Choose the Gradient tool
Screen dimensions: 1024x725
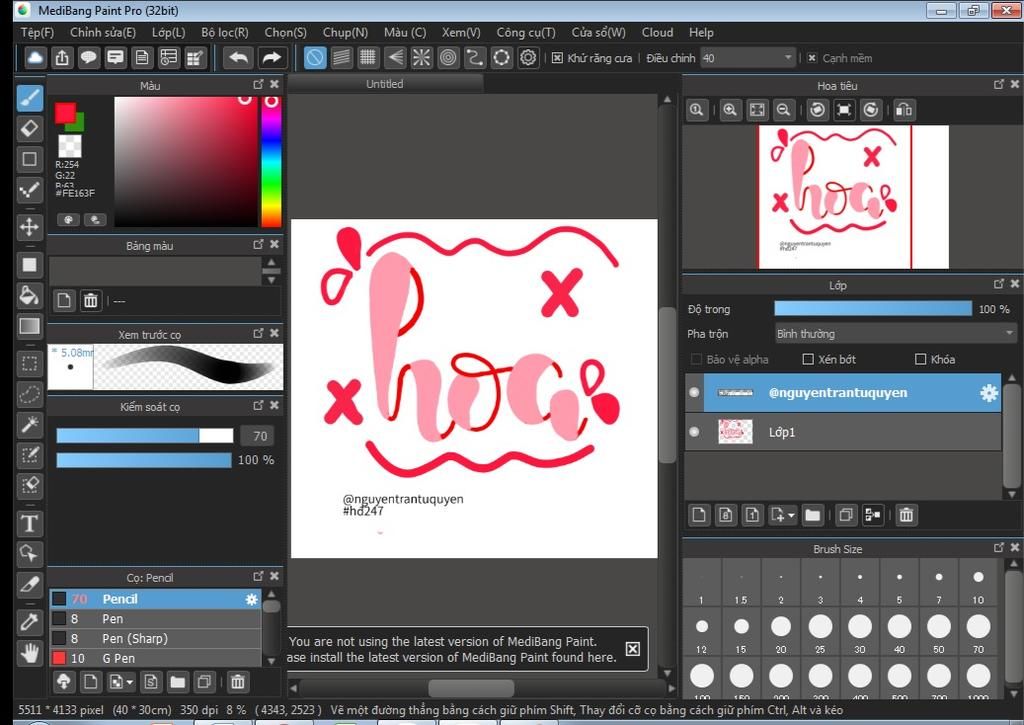pyautogui.click(x=29, y=326)
